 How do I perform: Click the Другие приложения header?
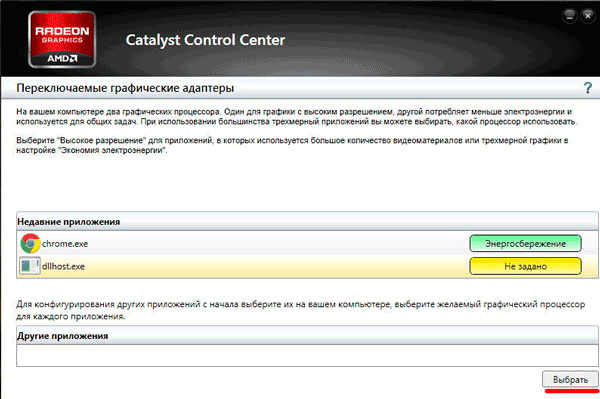point(307,335)
